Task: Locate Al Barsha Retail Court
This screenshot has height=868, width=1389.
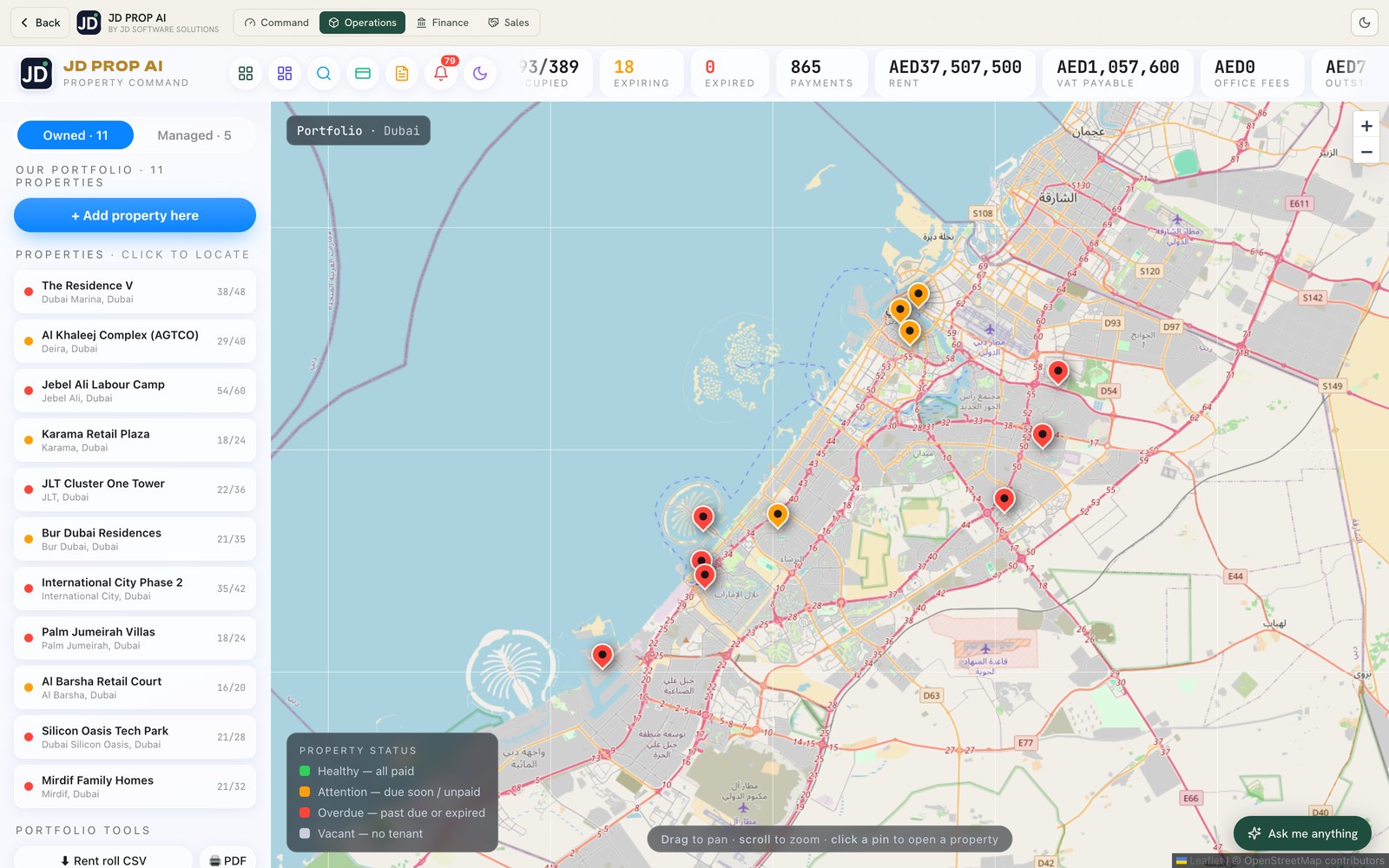Action: 135,687
